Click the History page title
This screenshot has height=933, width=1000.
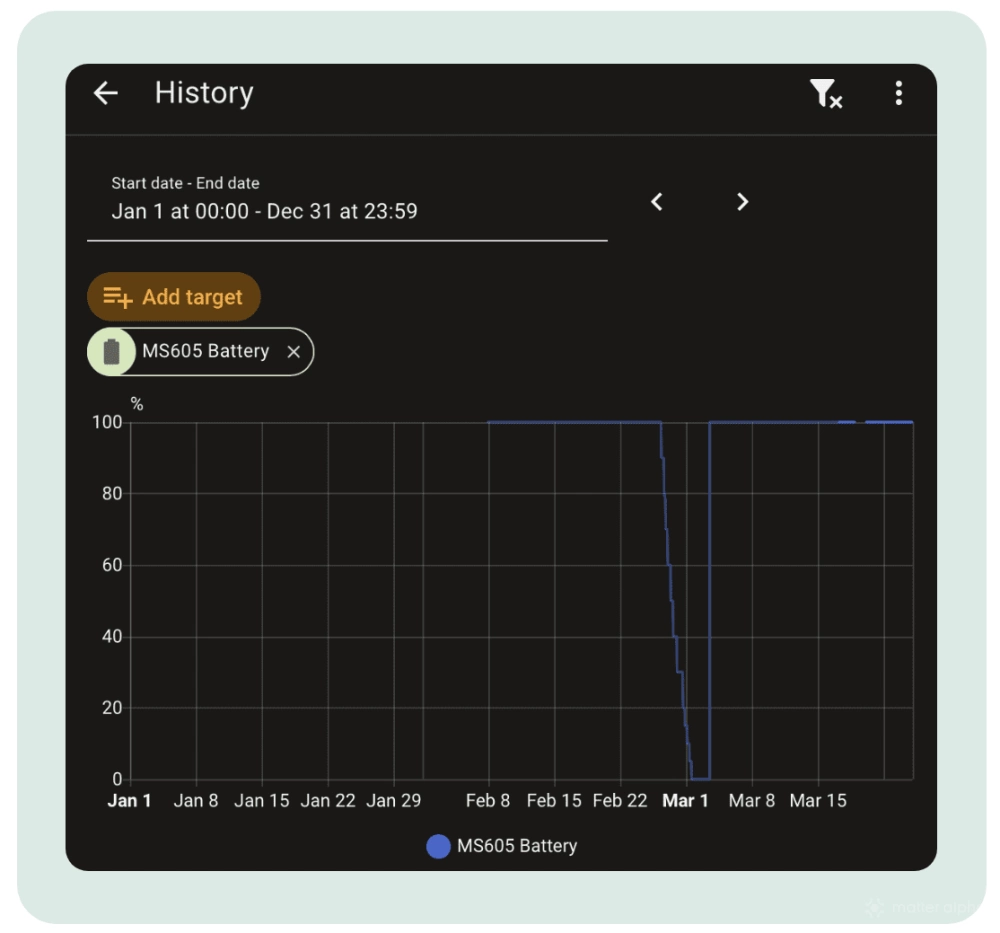[x=204, y=93]
